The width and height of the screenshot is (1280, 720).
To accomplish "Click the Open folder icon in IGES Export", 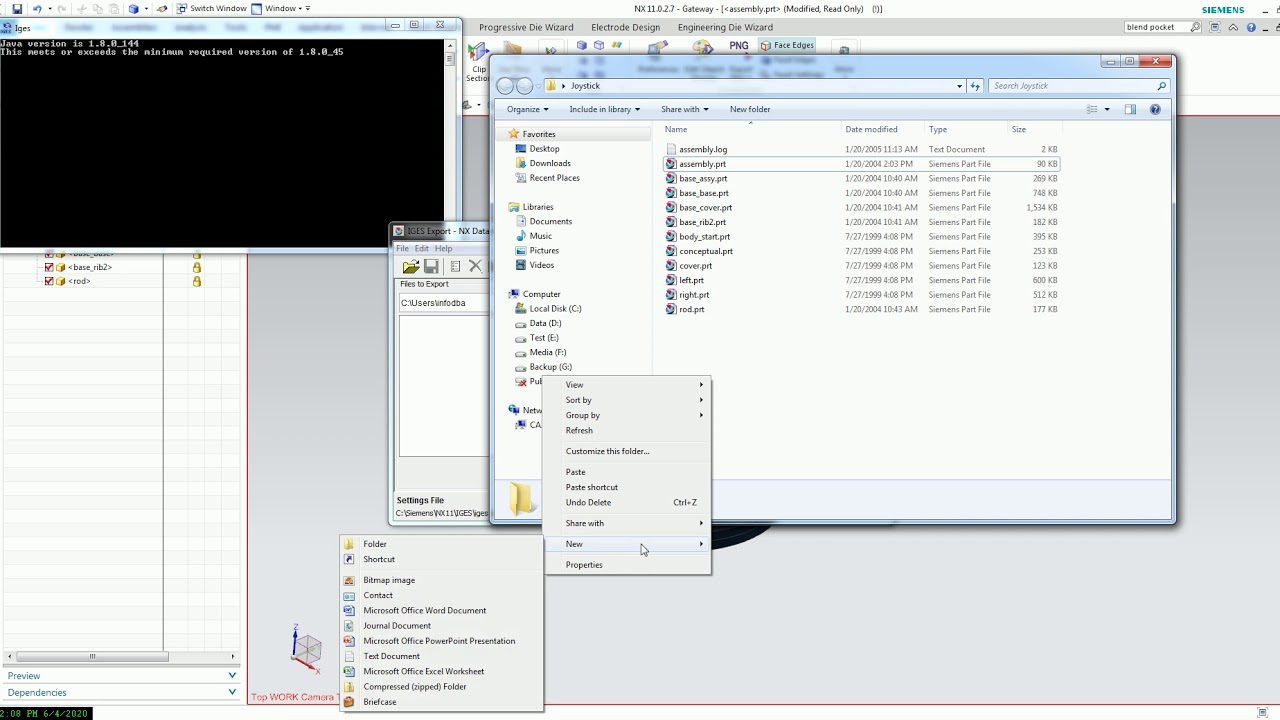I will 410,266.
